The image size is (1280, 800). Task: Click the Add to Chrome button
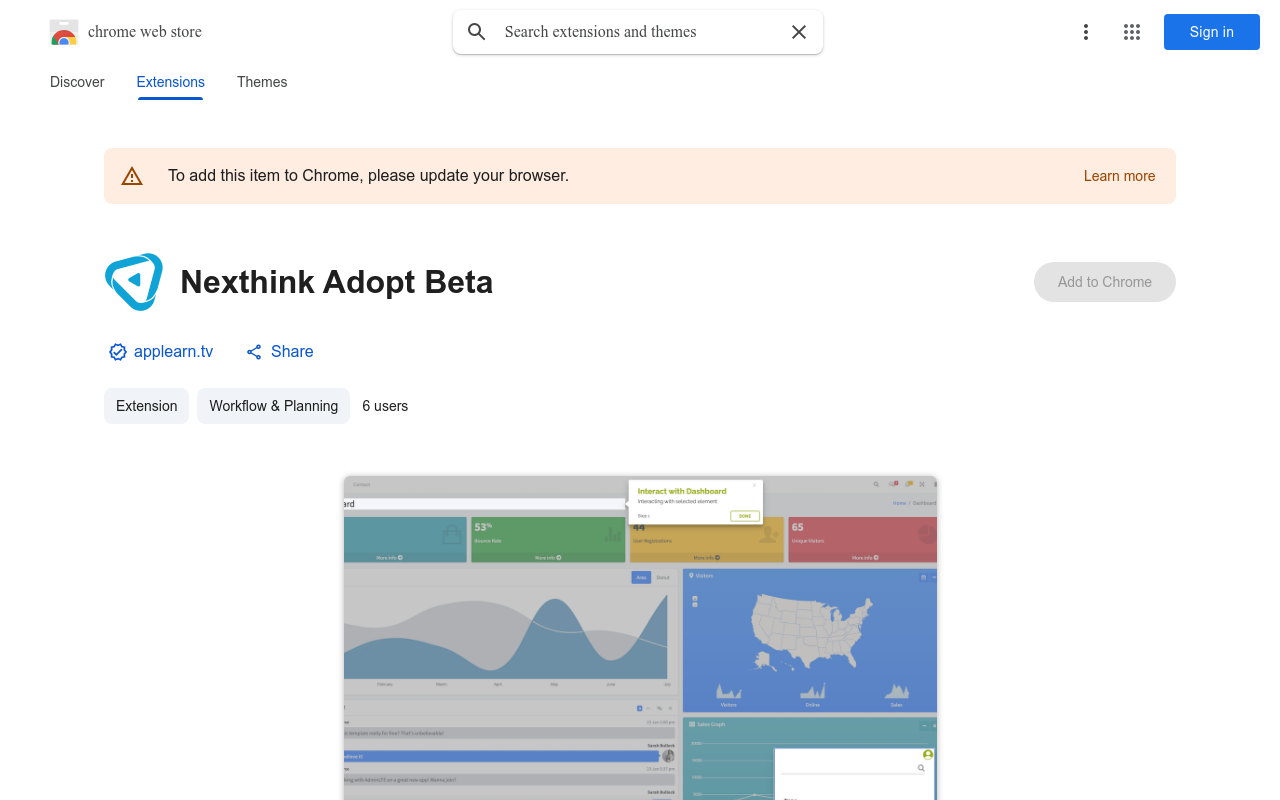[x=1105, y=282]
